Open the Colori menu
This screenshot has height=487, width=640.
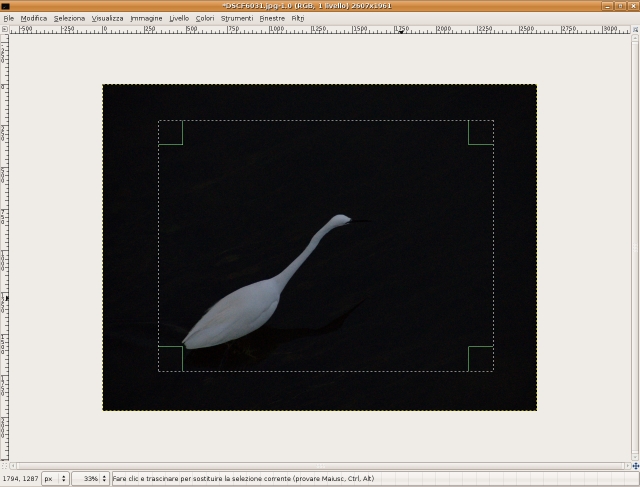[205, 18]
